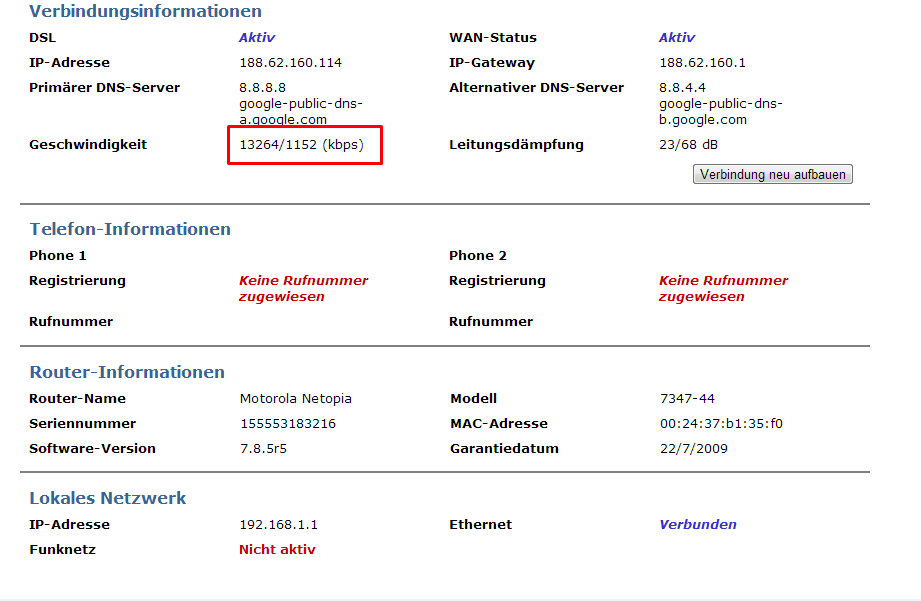Image resolution: width=921 pixels, height=601 pixels.
Task: Click Phone 2 "Keine Rufnummer zugewiesen" status
Action: tap(723, 289)
